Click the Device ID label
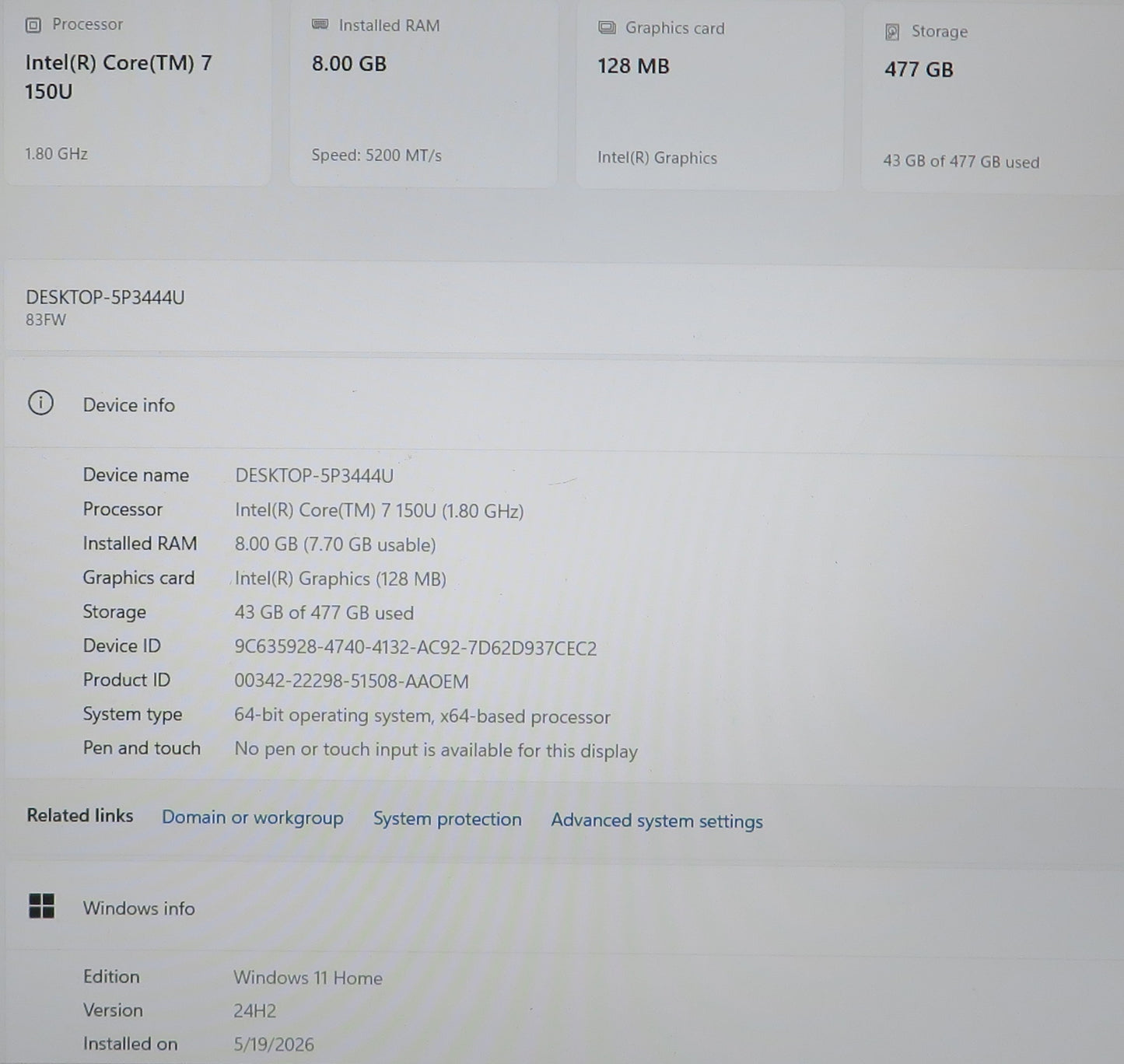 coord(122,646)
